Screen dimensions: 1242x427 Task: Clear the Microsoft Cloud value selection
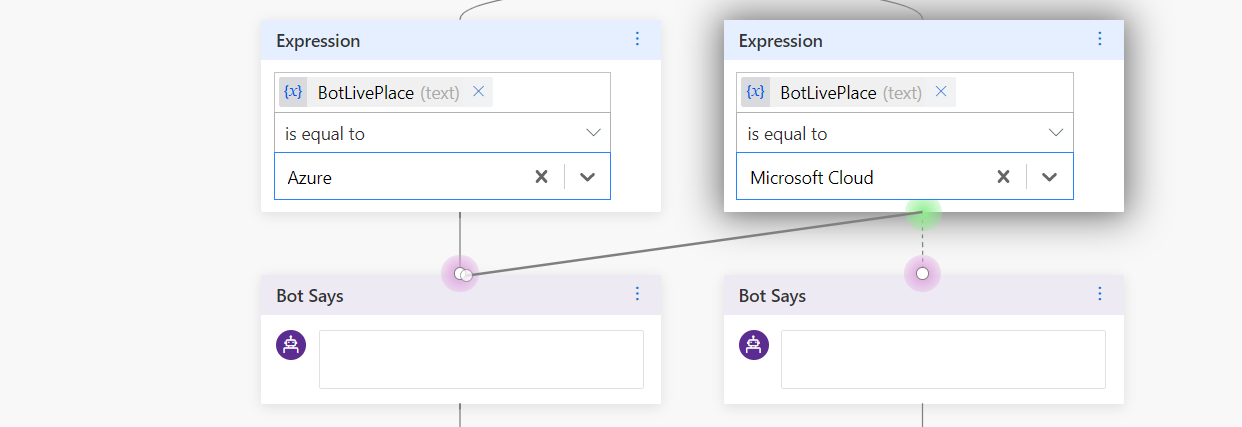(1003, 177)
